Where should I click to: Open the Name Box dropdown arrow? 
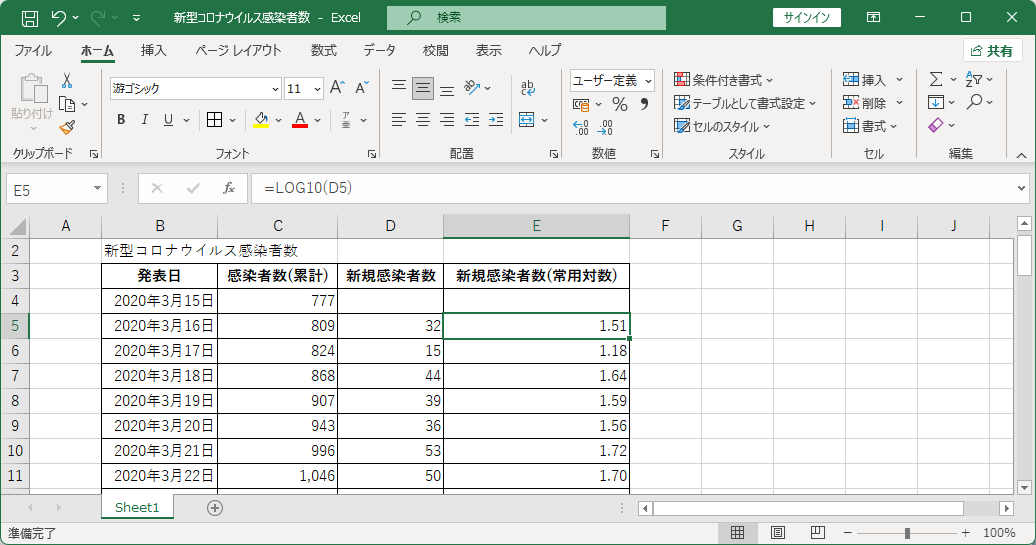97,189
